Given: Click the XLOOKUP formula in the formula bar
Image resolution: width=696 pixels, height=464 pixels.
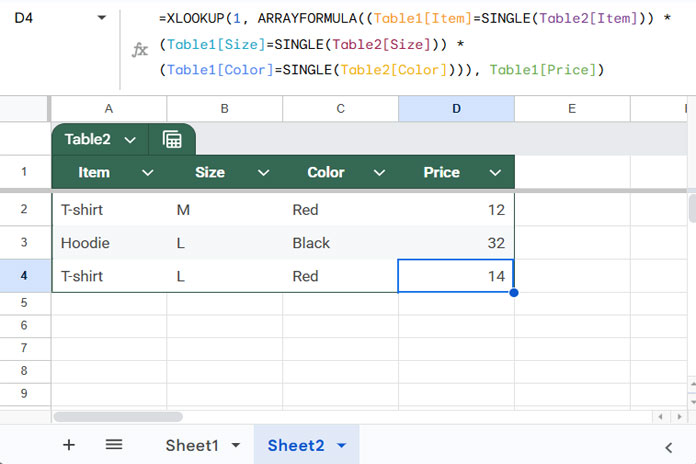Looking at the screenshot, I should 415,44.
